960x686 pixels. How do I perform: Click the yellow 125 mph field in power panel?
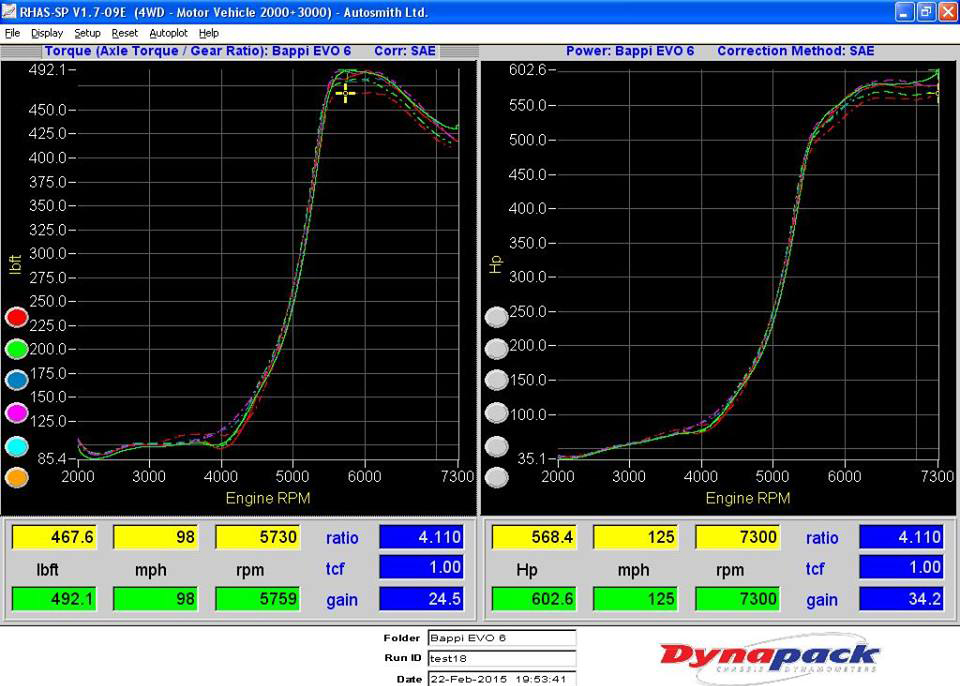(x=636, y=537)
